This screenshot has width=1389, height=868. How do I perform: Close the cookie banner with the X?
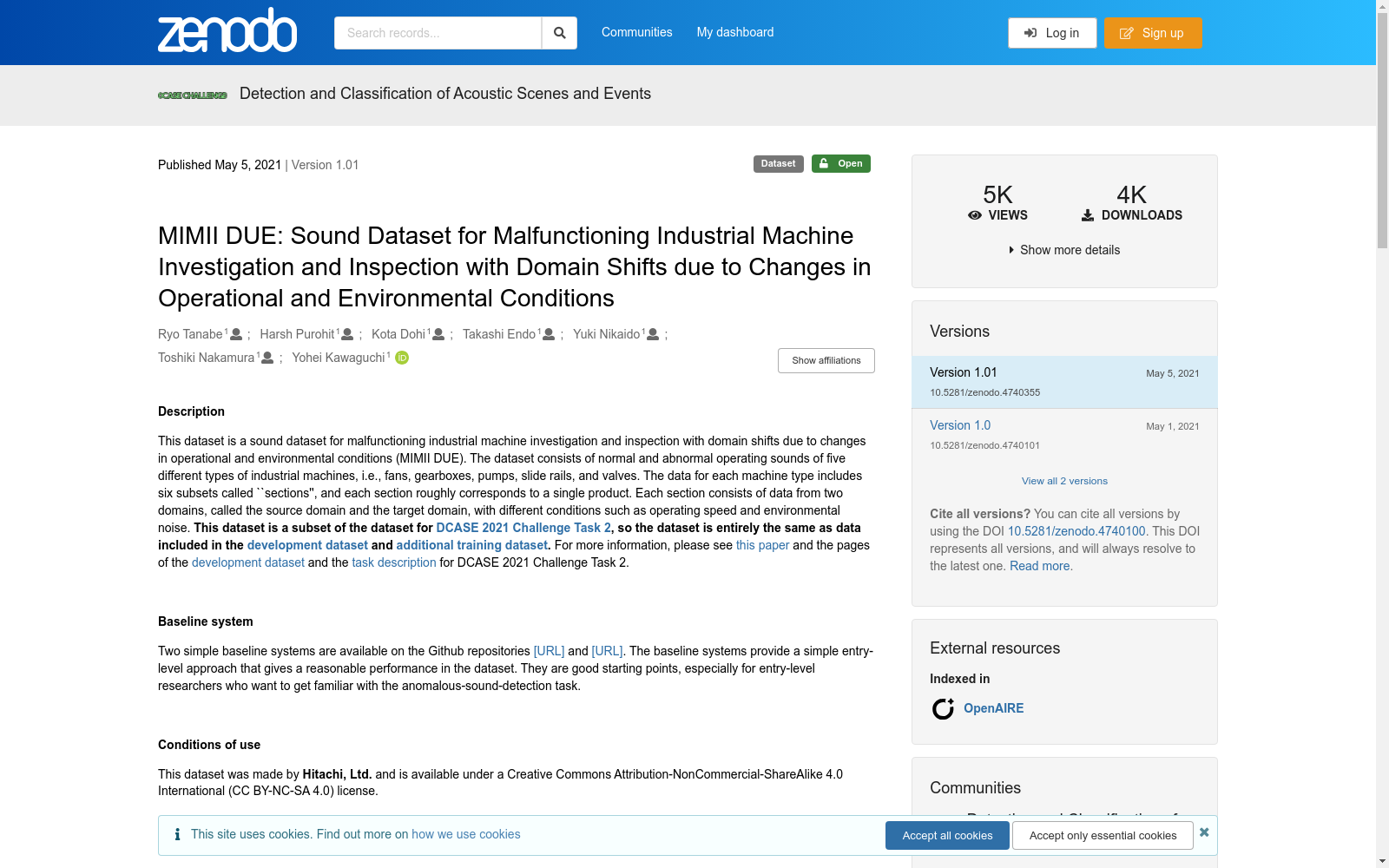(1204, 832)
